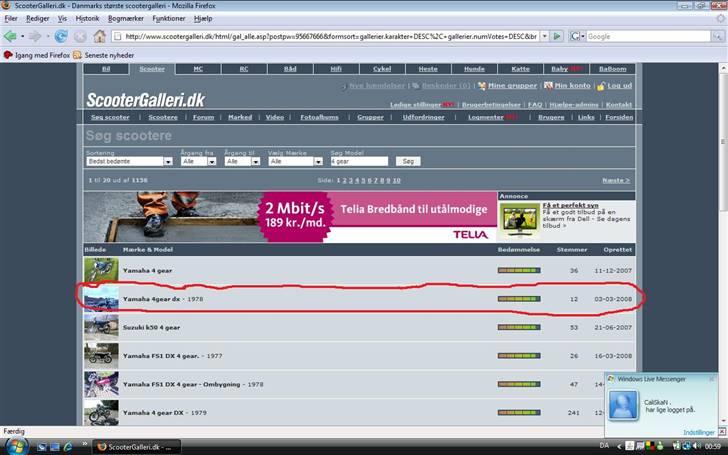Click the Log ud icon link
Image resolution: width=728 pixels, height=455 pixels.
(613, 86)
